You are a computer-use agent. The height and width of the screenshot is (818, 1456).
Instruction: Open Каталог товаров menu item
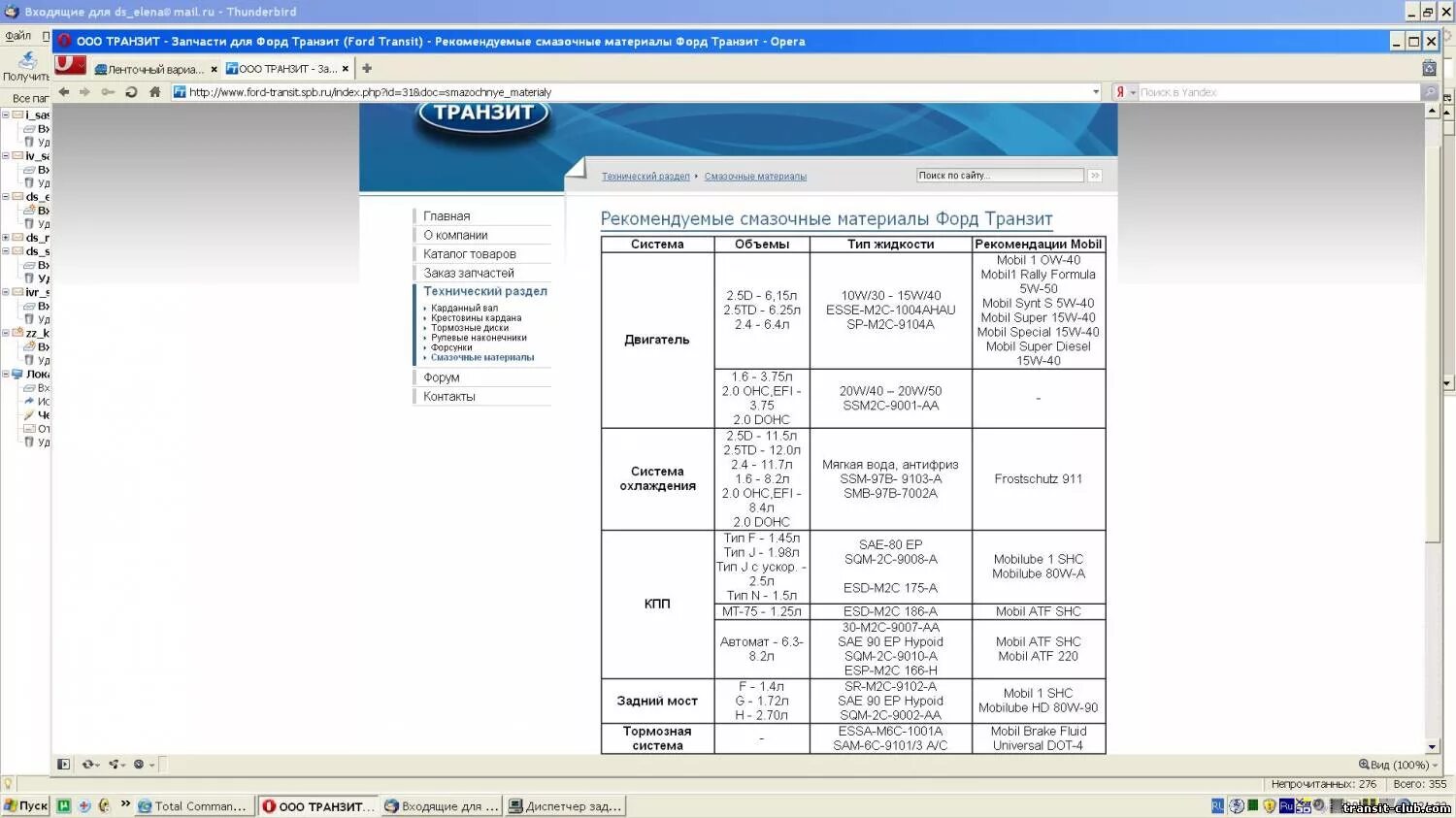tap(470, 254)
